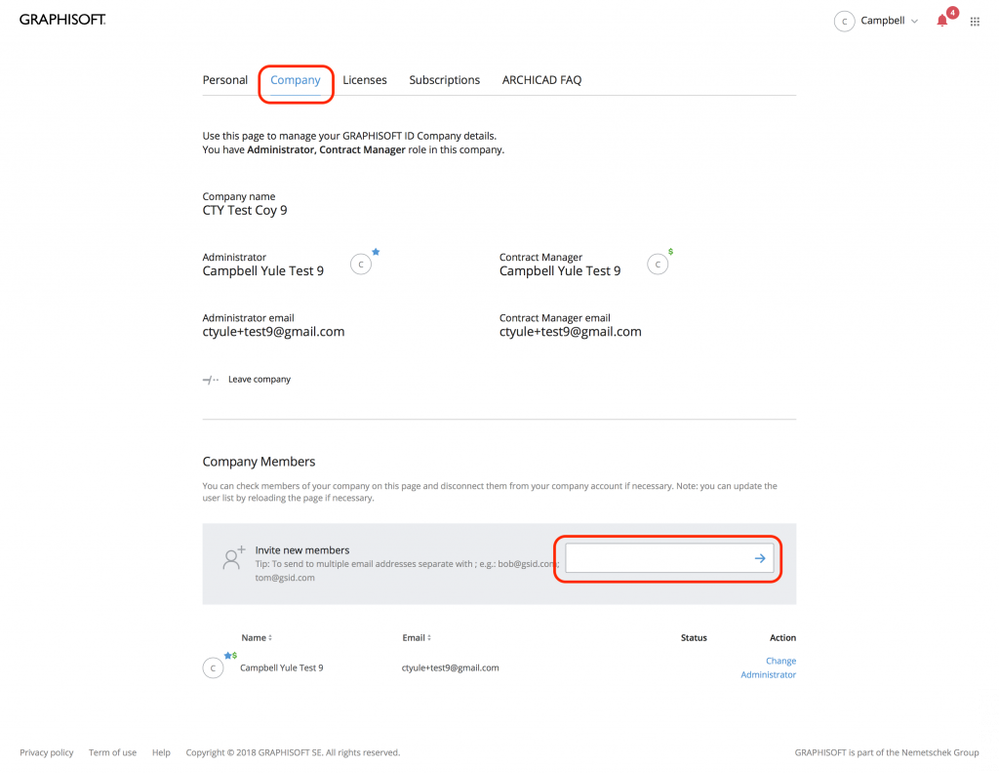Click the blue star administrator badge
This screenshot has width=999, height=773.
(x=376, y=252)
